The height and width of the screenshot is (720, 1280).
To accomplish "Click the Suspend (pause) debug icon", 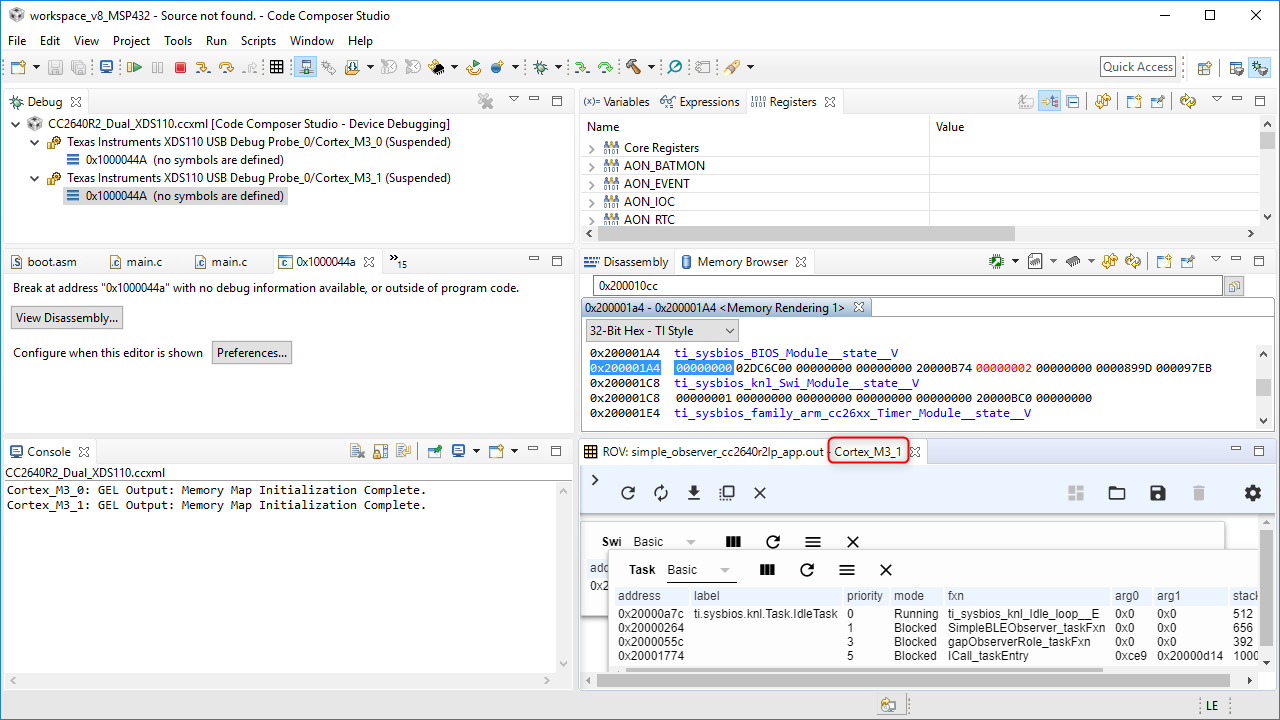I will click(157, 66).
